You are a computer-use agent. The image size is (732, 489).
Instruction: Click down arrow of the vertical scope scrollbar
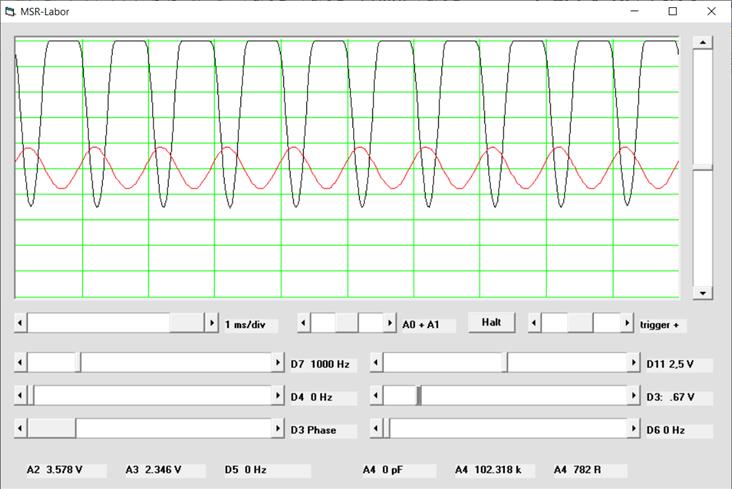coord(703,292)
